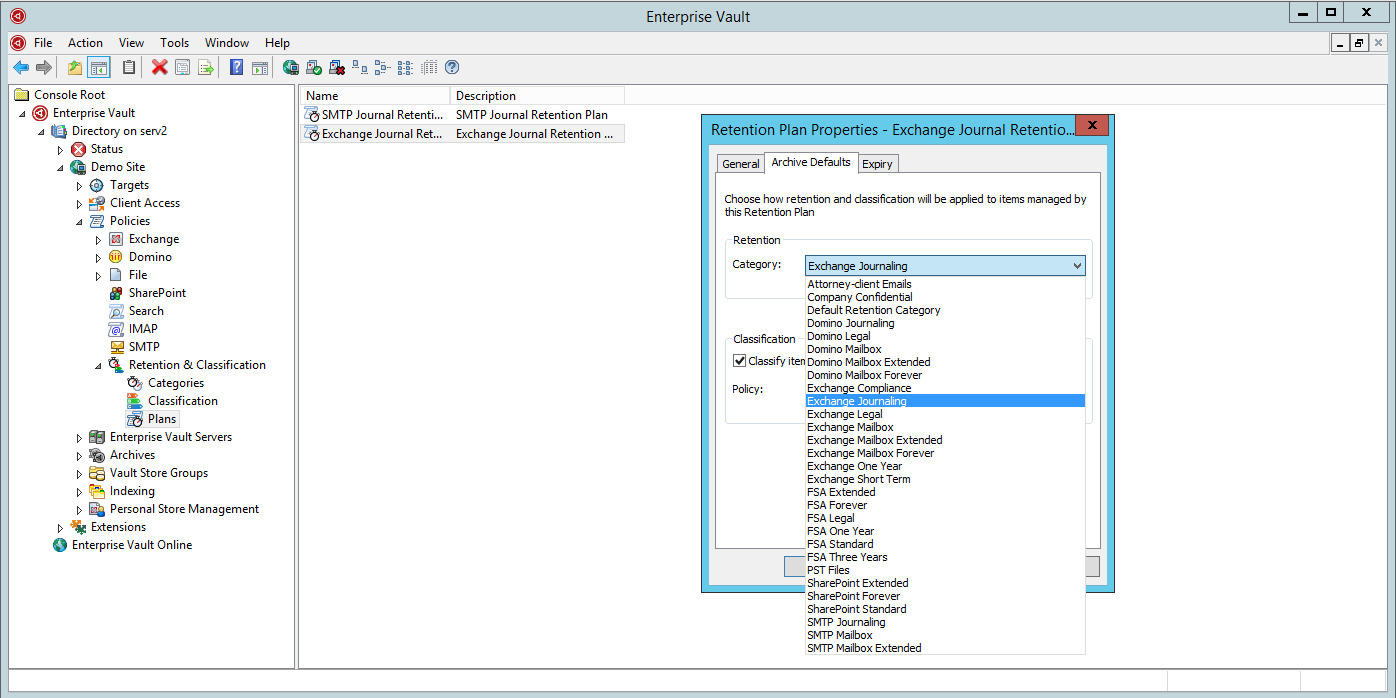Click the SharePoint policy icon in tree
This screenshot has width=1396, height=698.
pyautogui.click(x=117, y=293)
